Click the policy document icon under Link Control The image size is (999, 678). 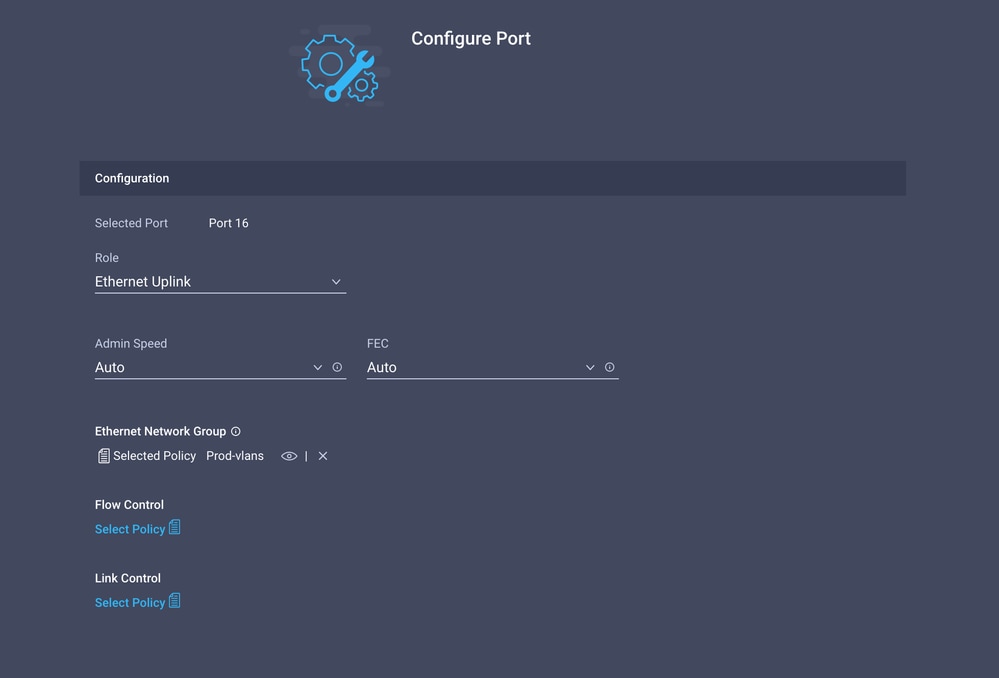click(175, 601)
